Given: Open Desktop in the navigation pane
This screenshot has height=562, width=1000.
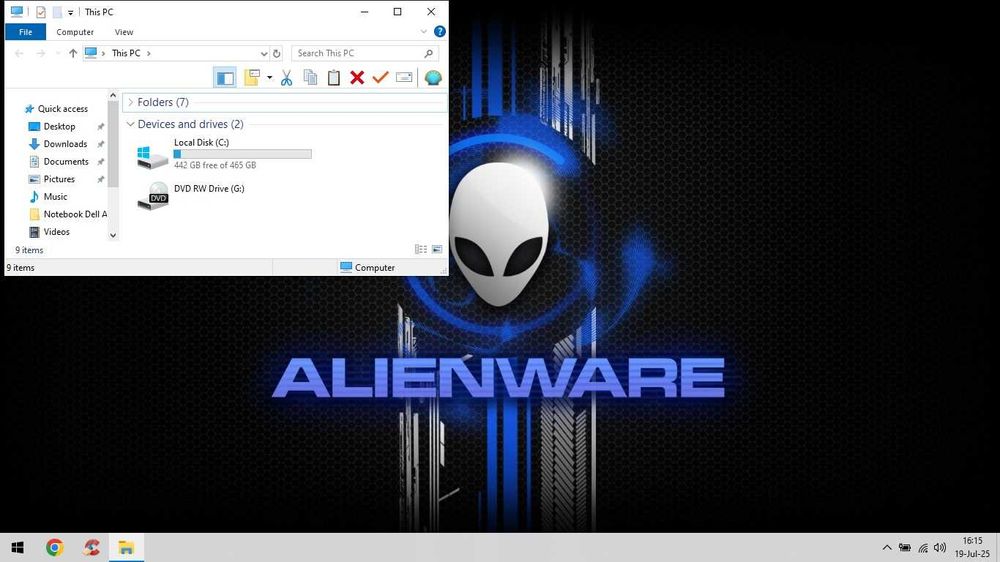Looking at the screenshot, I should (x=59, y=126).
